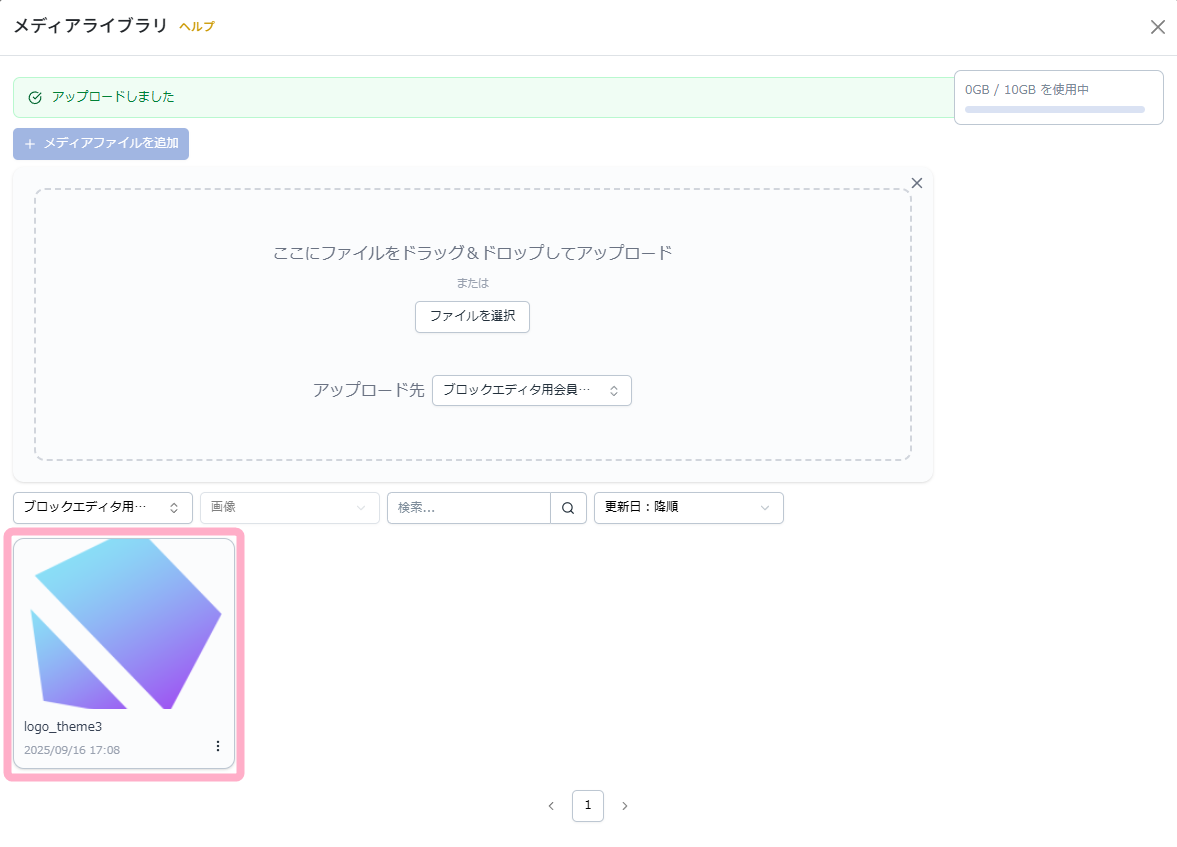Open the 画像 media type dropdown

289,508
